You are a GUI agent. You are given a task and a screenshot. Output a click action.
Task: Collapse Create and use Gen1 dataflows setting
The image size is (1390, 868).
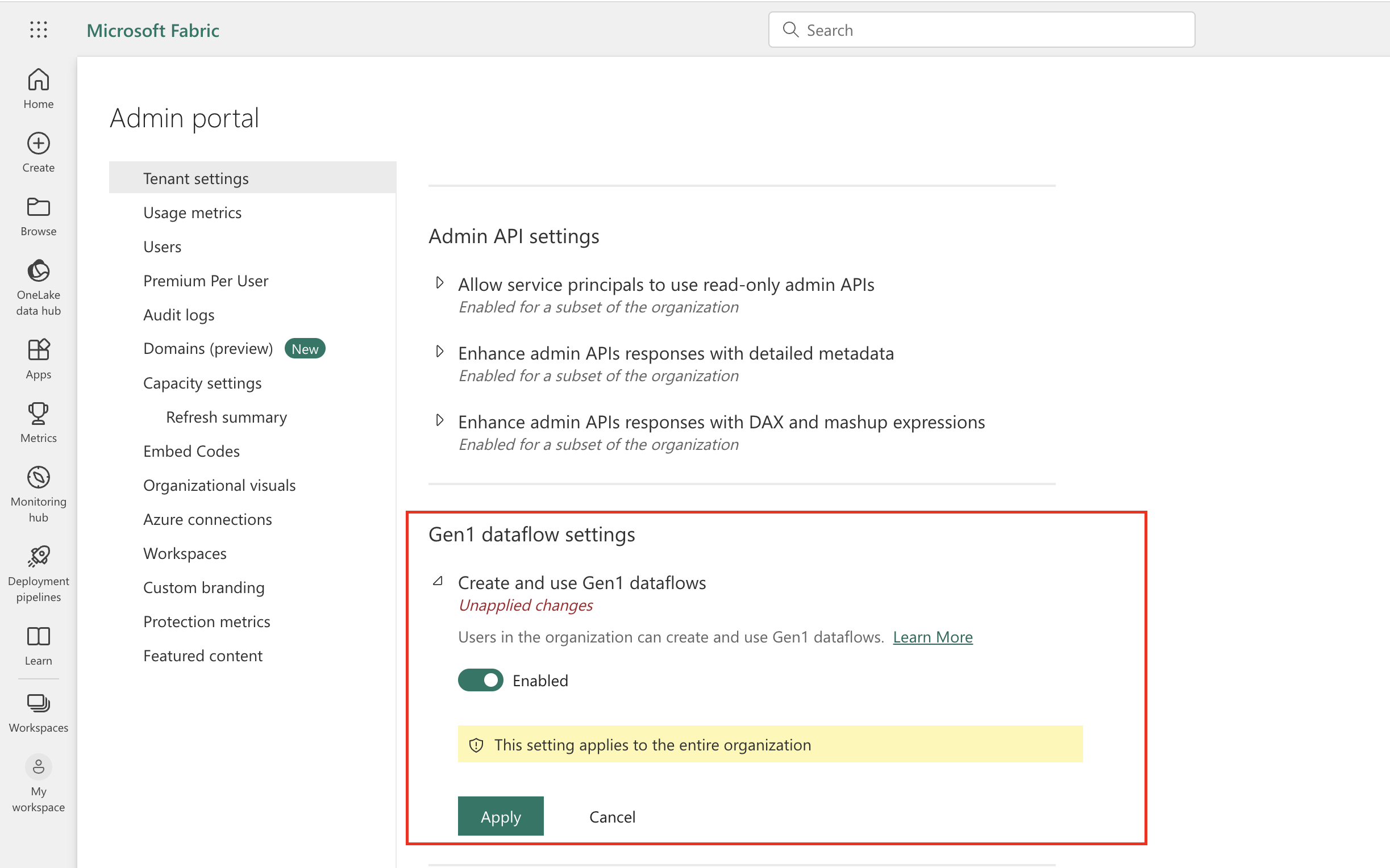[x=438, y=581]
